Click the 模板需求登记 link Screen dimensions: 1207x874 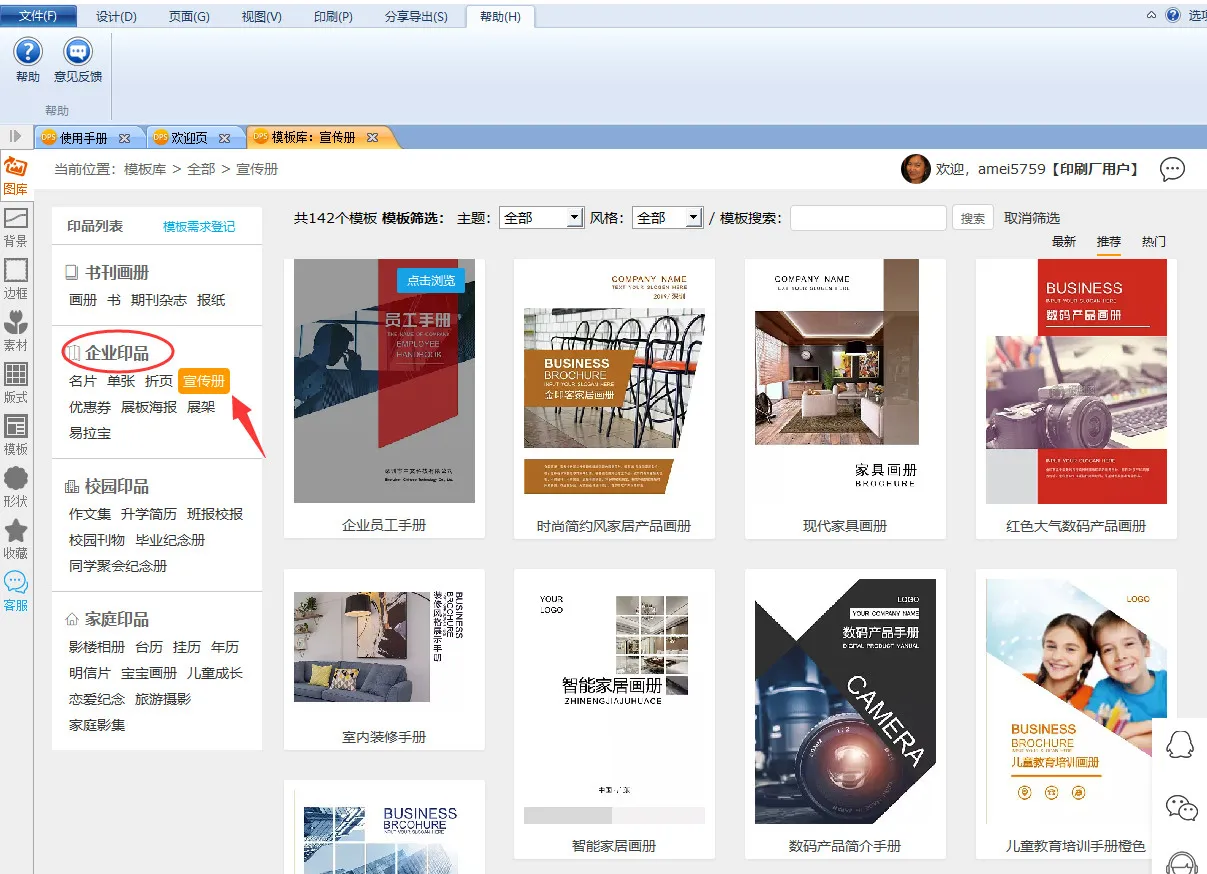click(199, 227)
